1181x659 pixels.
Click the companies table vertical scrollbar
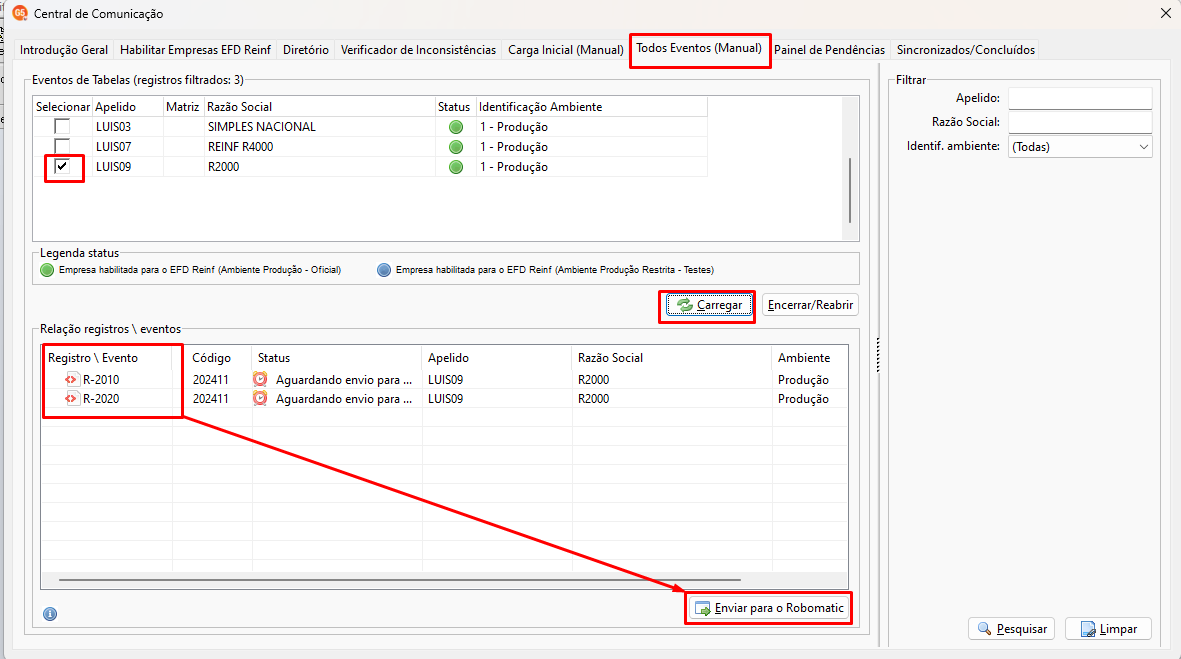click(x=850, y=190)
